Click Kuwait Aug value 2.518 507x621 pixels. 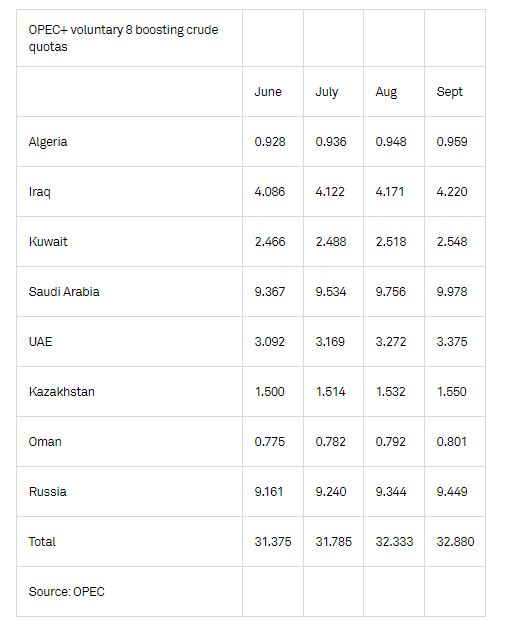coord(391,242)
